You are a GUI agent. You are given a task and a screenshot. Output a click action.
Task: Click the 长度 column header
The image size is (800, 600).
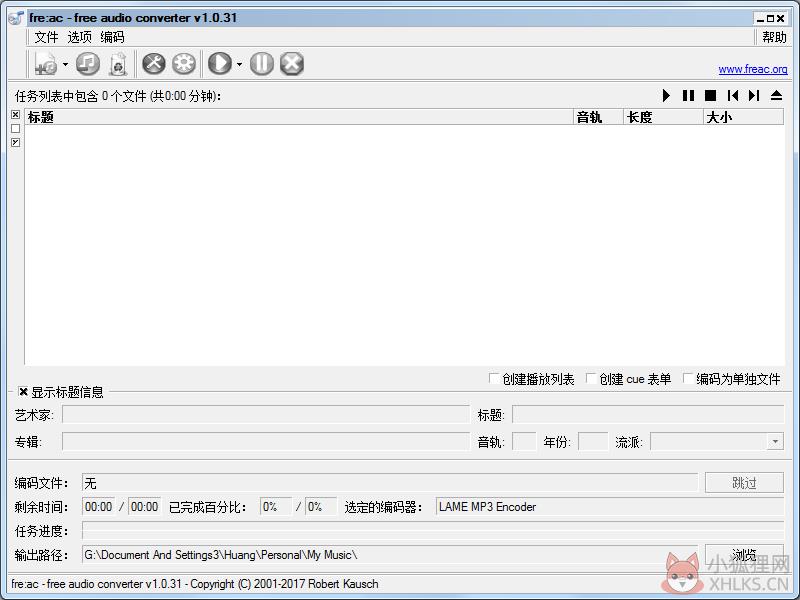pyautogui.click(x=663, y=117)
